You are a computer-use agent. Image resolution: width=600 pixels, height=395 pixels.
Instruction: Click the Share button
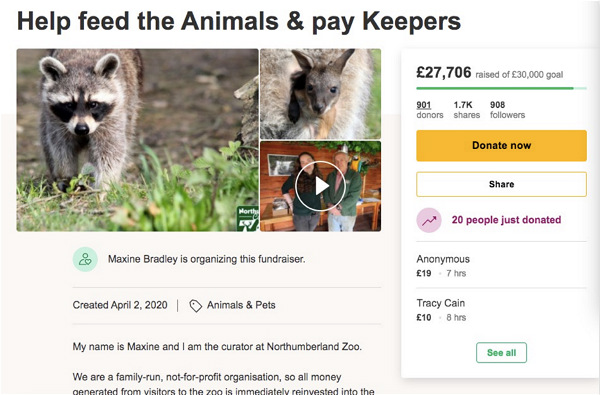coord(501,184)
